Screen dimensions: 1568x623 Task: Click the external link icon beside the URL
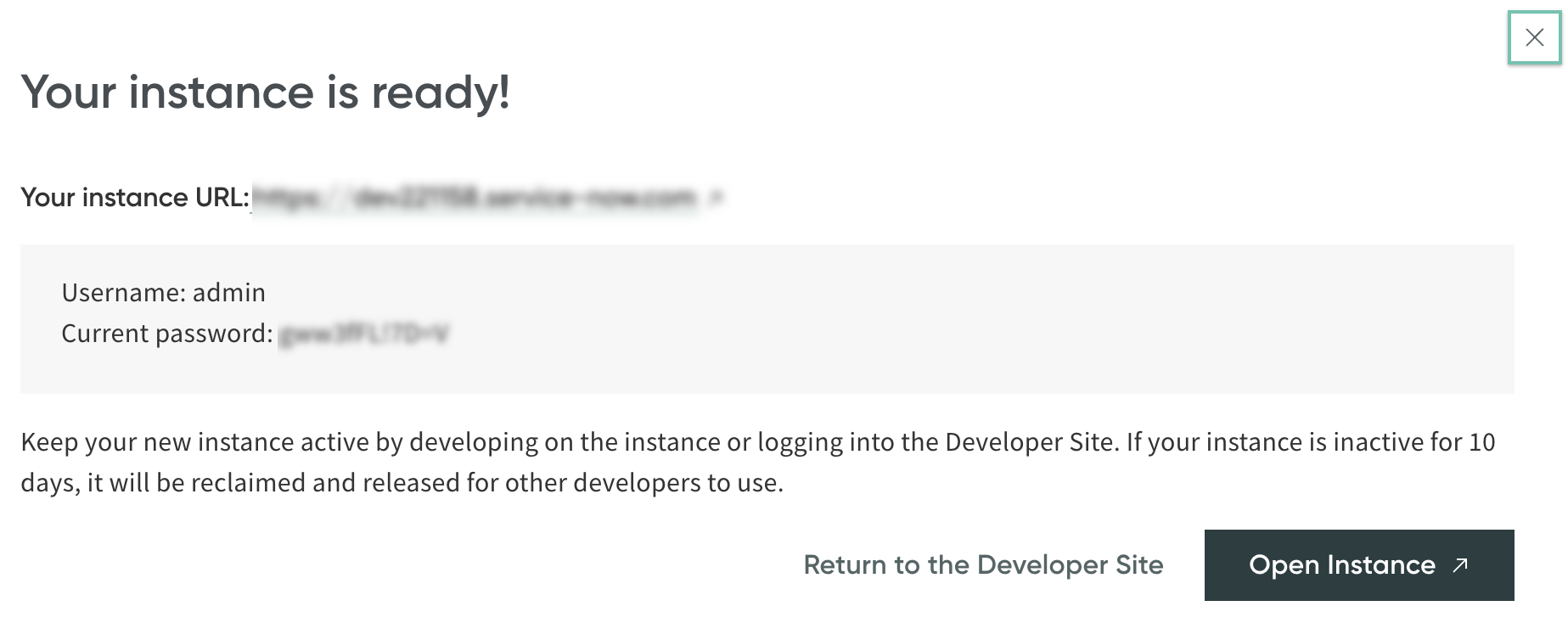pos(716,198)
